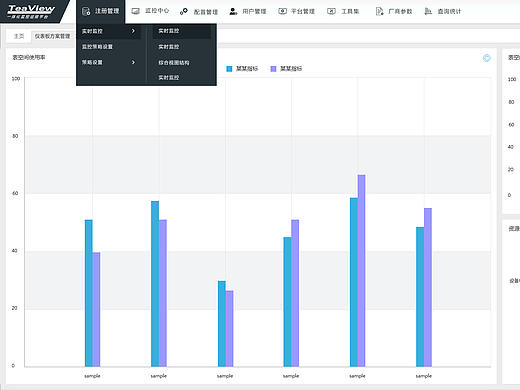The height and width of the screenshot is (390, 520).
Task: Click the 厂商参数 document icon
Action: coord(379,11)
